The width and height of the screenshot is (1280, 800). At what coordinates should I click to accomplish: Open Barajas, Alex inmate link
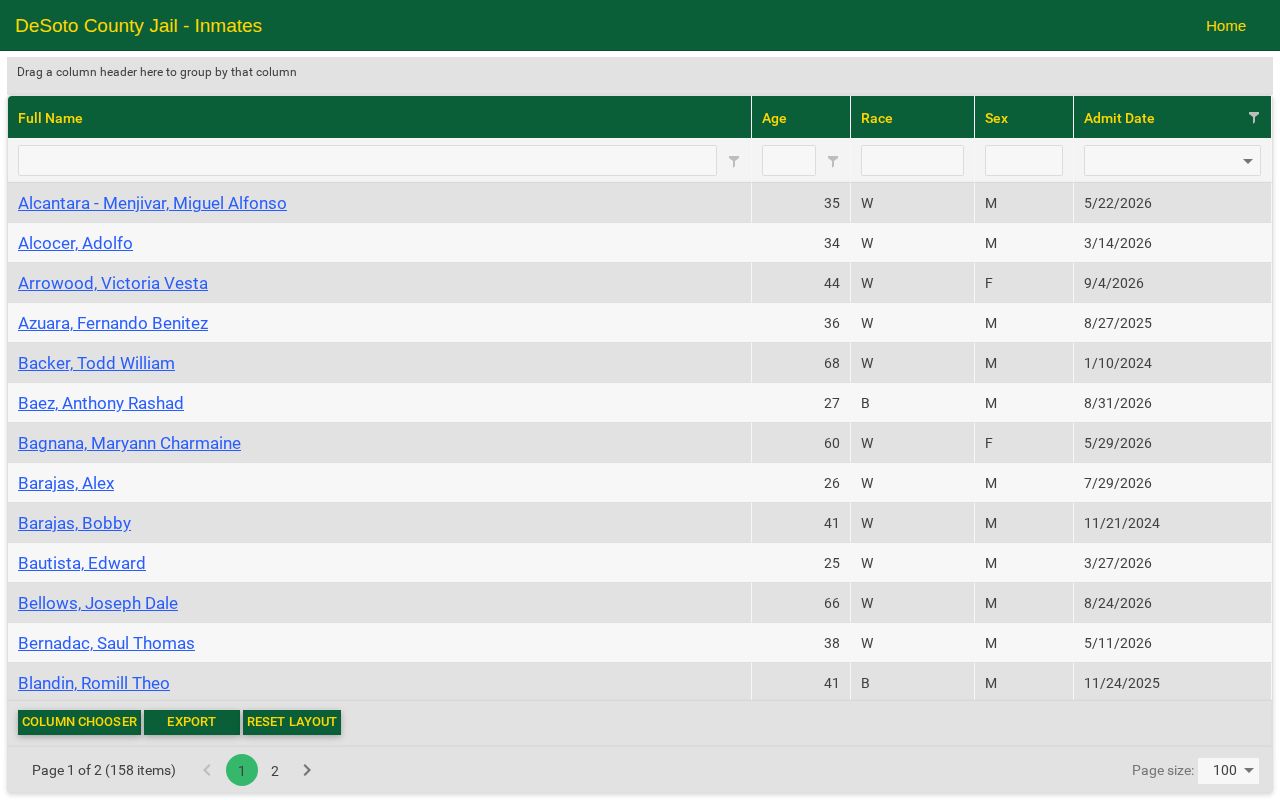[x=66, y=483]
